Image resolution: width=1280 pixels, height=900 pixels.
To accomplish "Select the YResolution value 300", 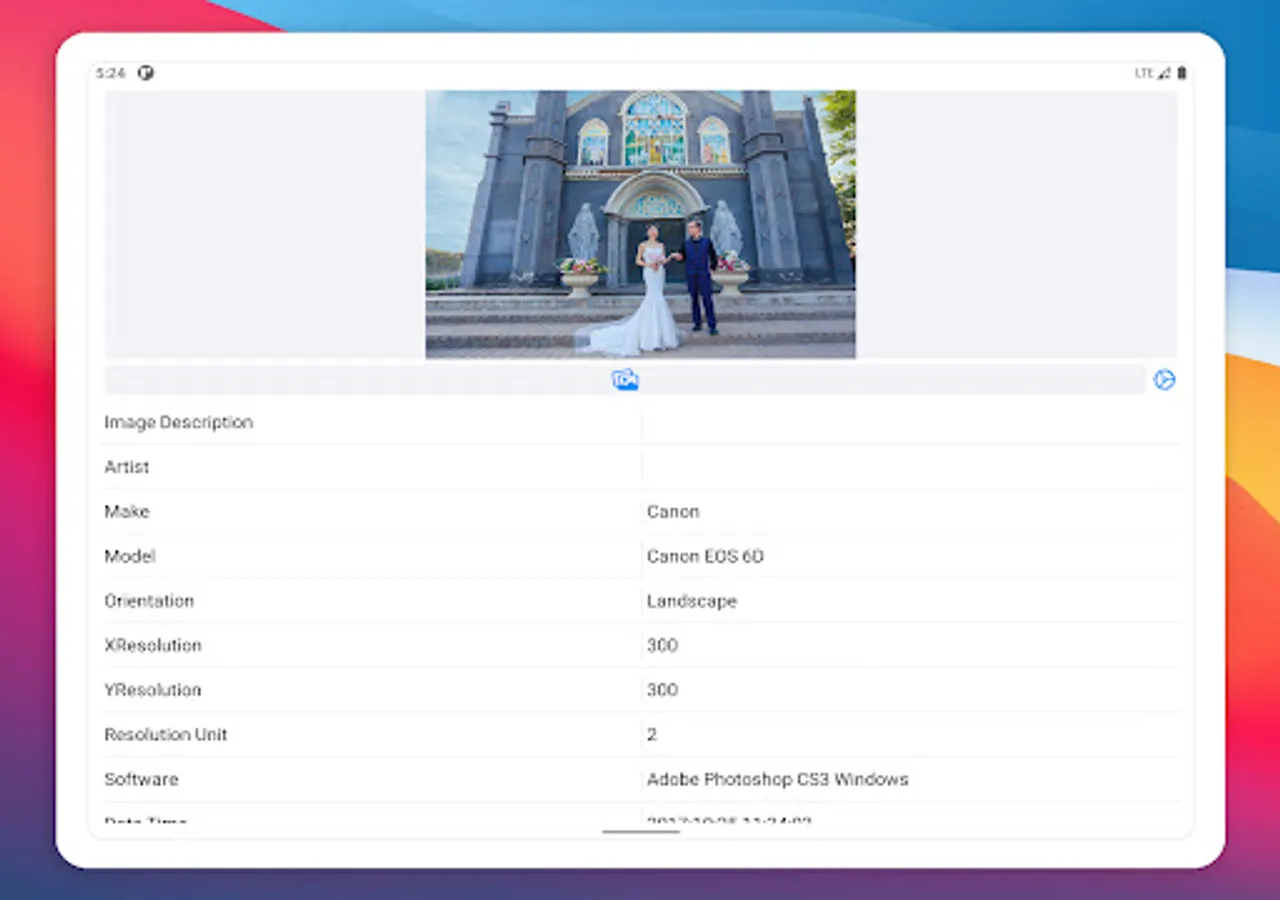I will click(662, 690).
